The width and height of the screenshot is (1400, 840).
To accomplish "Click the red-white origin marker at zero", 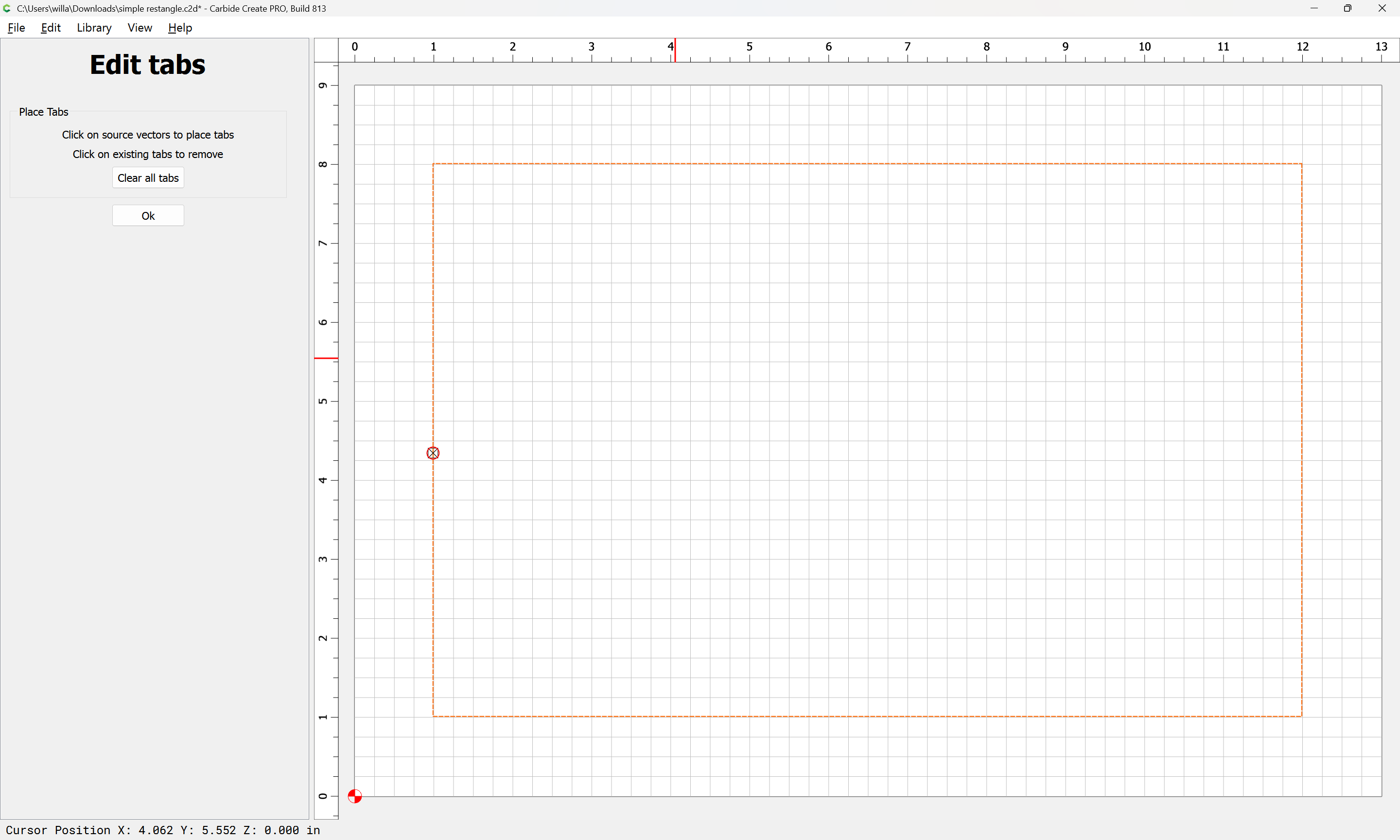I will click(355, 796).
